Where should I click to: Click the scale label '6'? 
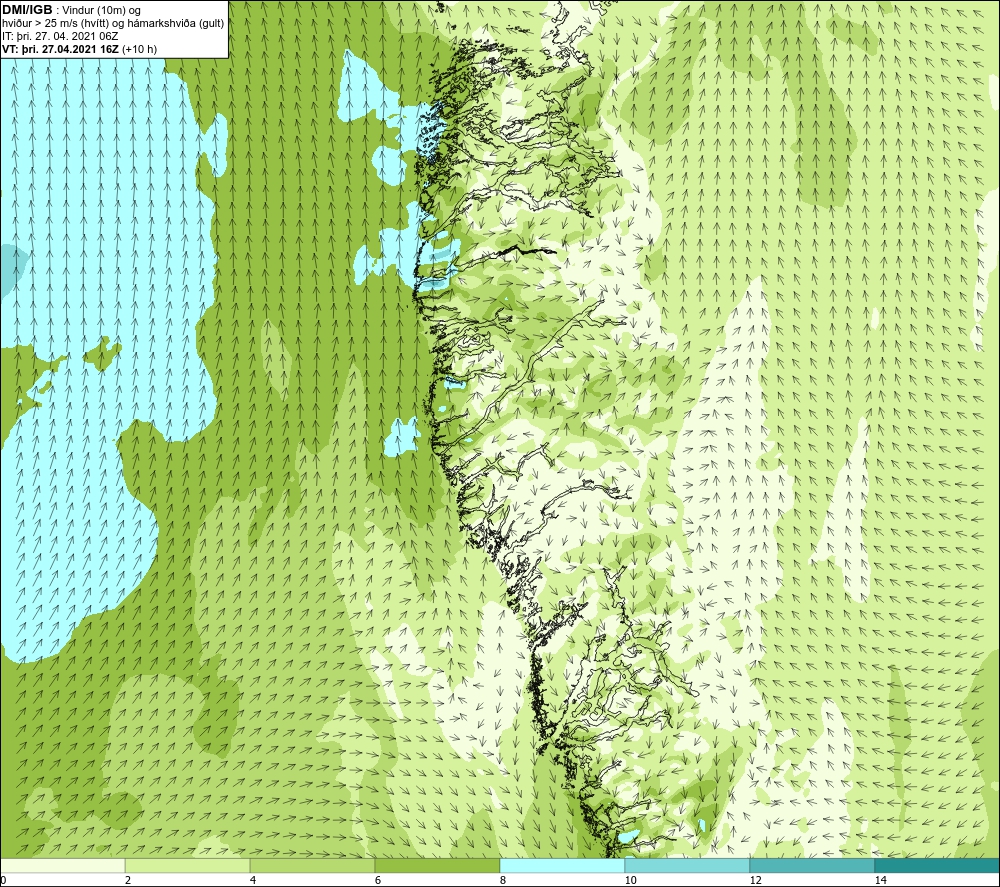click(378, 881)
